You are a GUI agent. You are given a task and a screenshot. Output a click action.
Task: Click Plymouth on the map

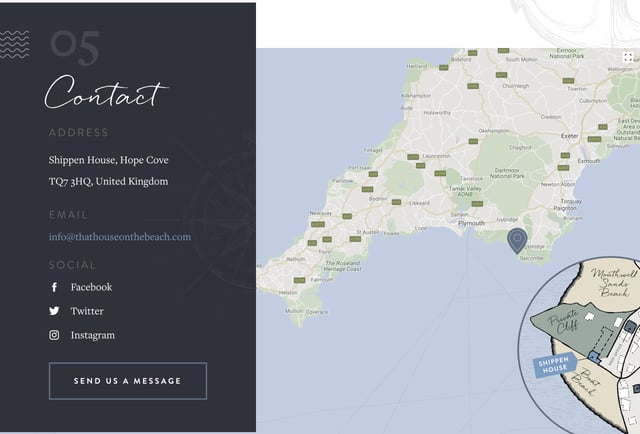pos(470,224)
